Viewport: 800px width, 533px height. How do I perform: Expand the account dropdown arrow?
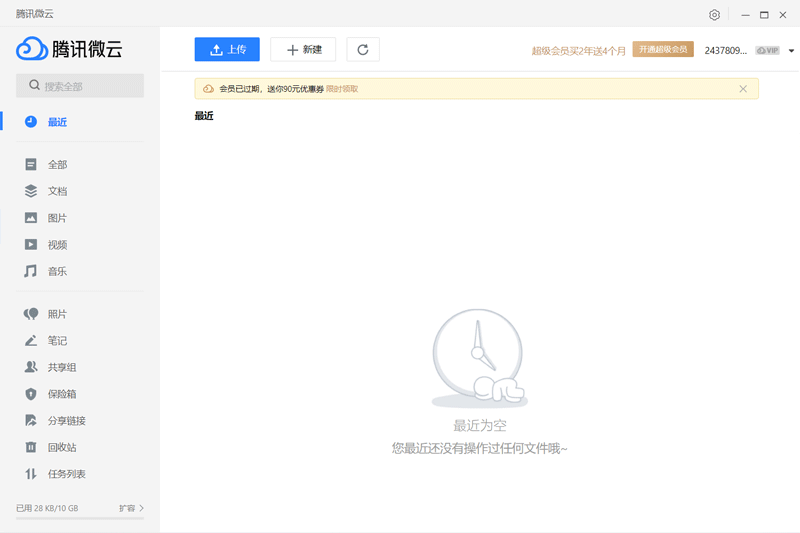coord(791,51)
